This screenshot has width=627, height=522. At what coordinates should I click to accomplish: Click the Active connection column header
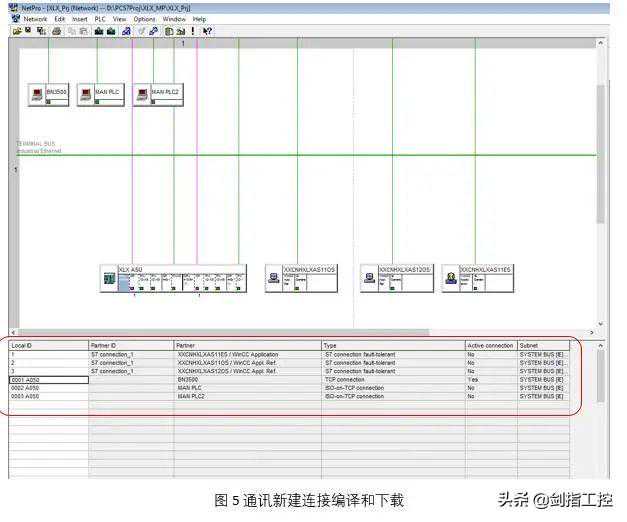point(490,346)
